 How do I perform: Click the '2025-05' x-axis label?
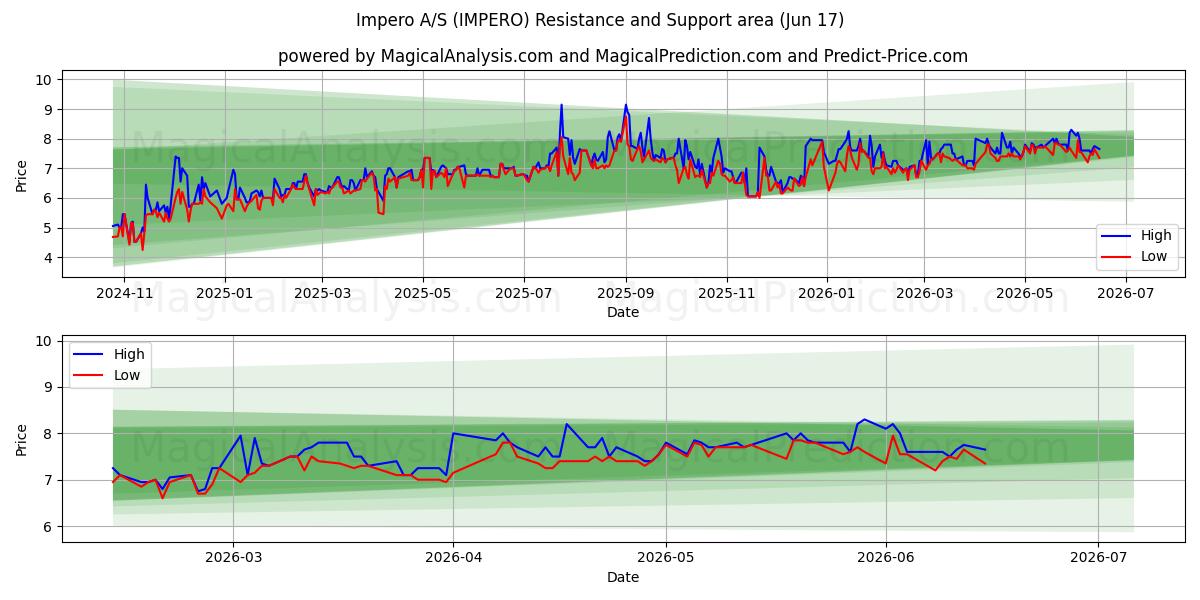423,295
